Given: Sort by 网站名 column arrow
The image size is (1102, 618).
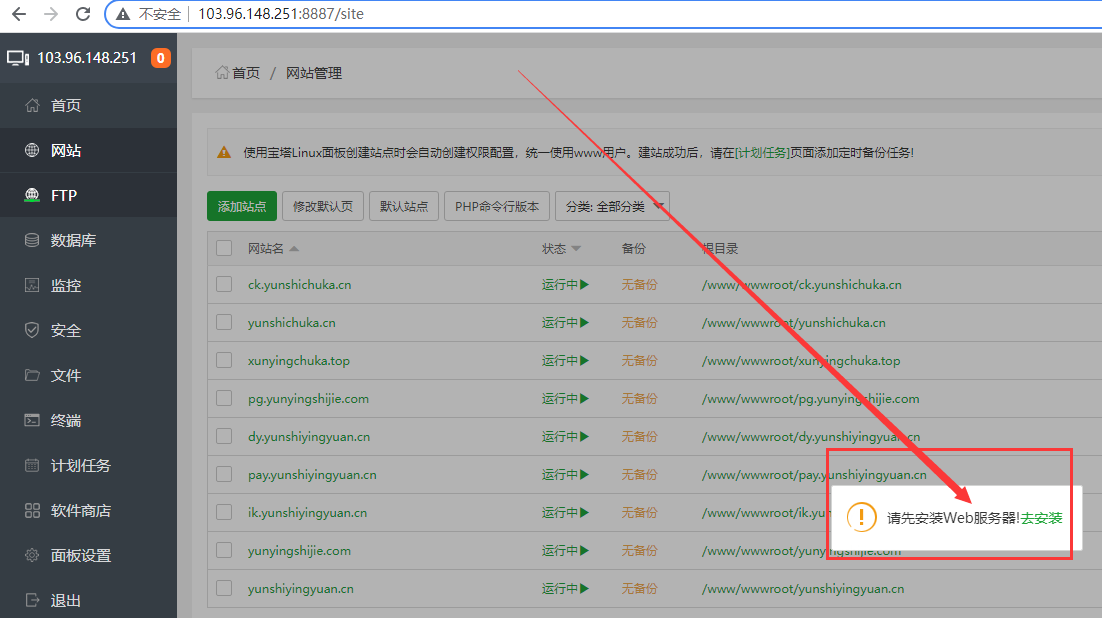Looking at the screenshot, I should [x=294, y=249].
